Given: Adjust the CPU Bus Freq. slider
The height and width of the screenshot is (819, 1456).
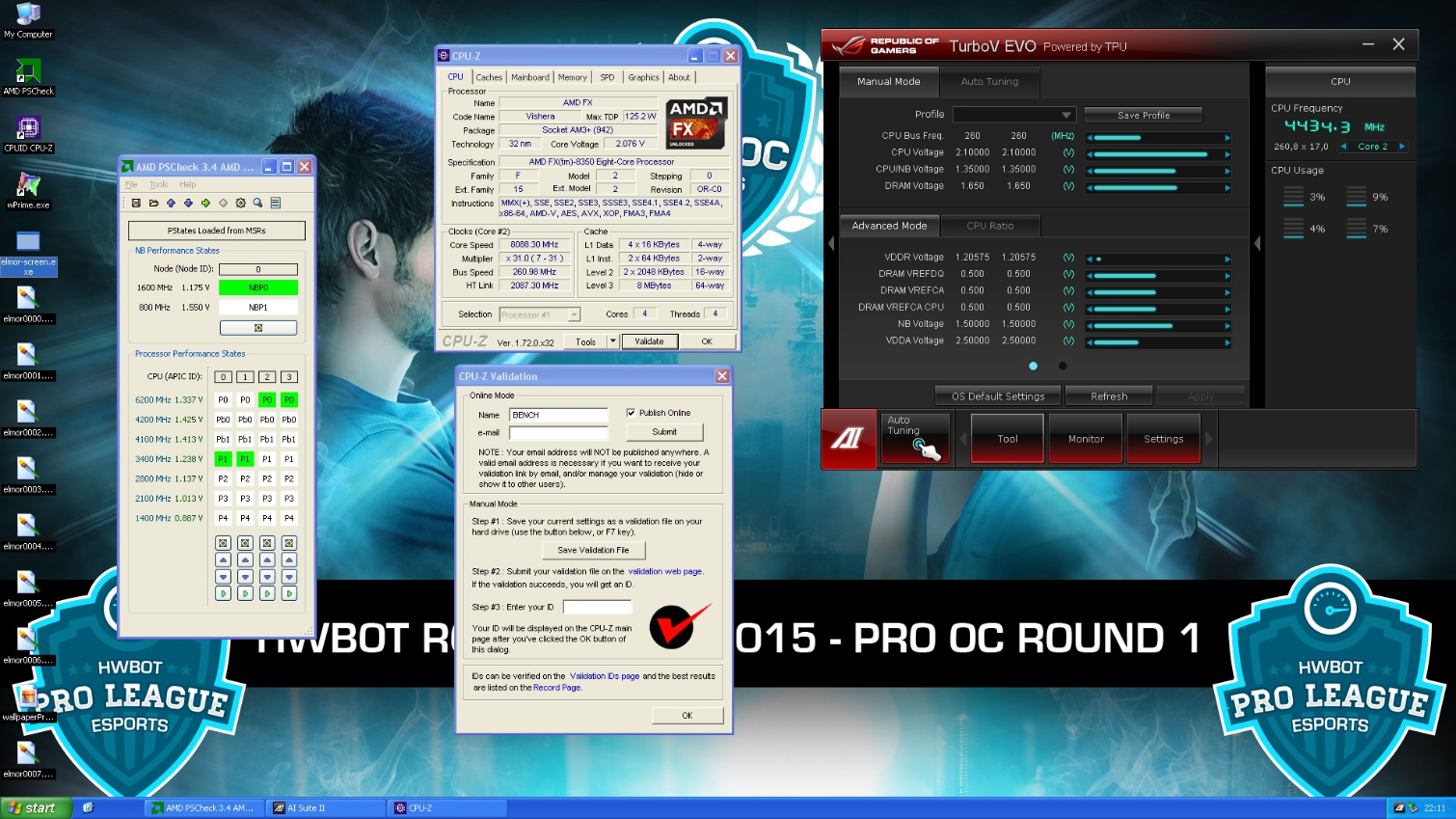Looking at the screenshot, I should click(1158, 137).
